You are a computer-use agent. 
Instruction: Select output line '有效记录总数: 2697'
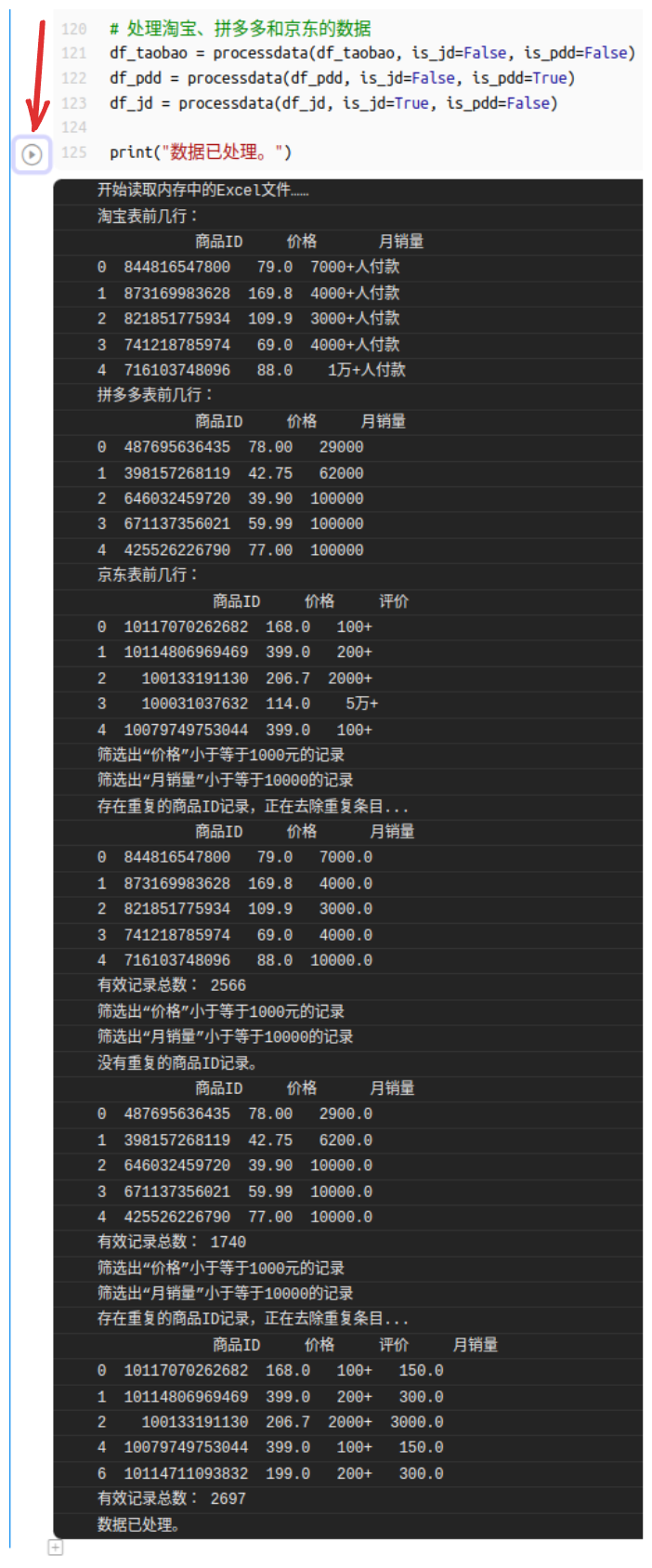click(x=172, y=1498)
